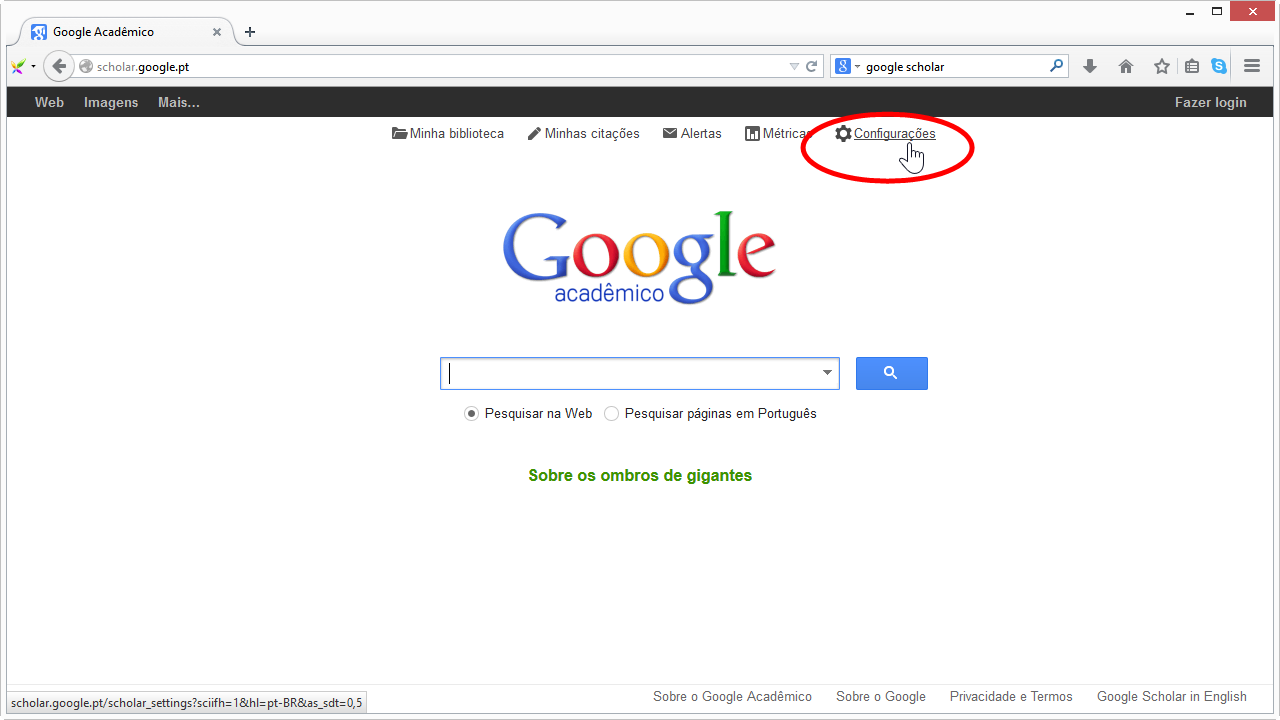This screenshot has width=1280, height=720.
Task: Open Imagens in the black bar
Action: point(111,102)
